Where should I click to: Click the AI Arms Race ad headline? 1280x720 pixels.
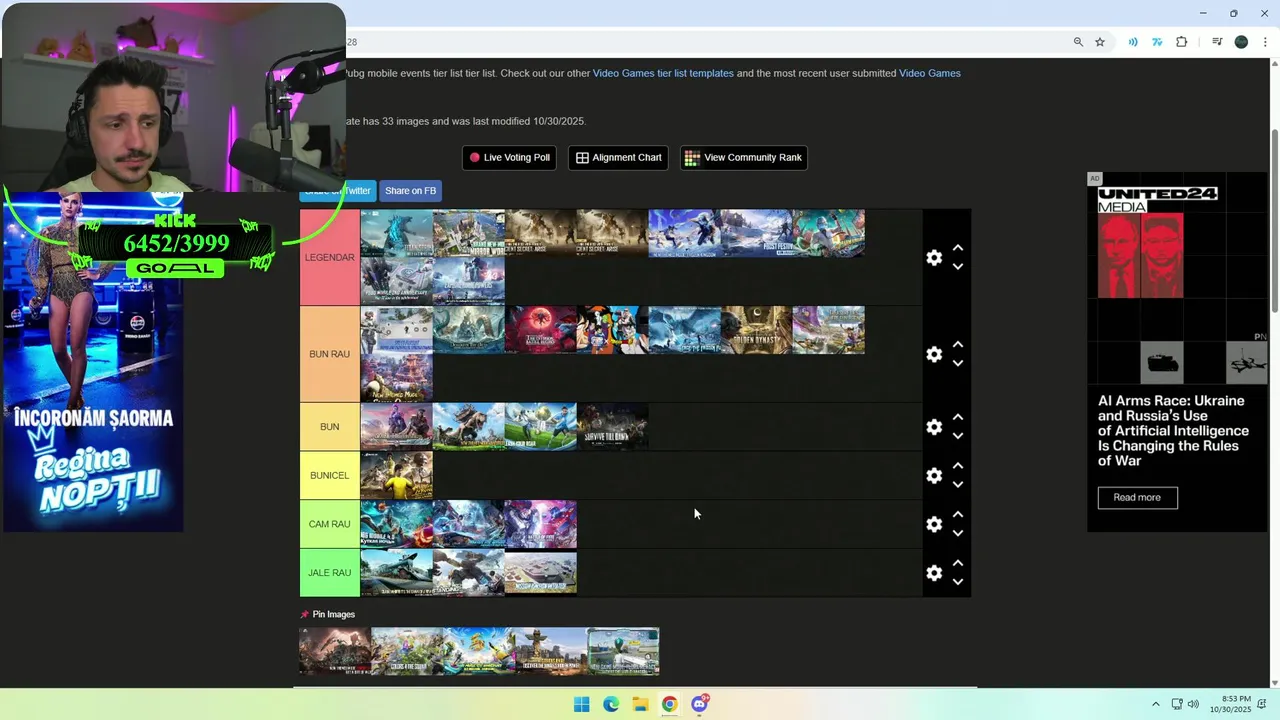click(x=1173, y=431)
